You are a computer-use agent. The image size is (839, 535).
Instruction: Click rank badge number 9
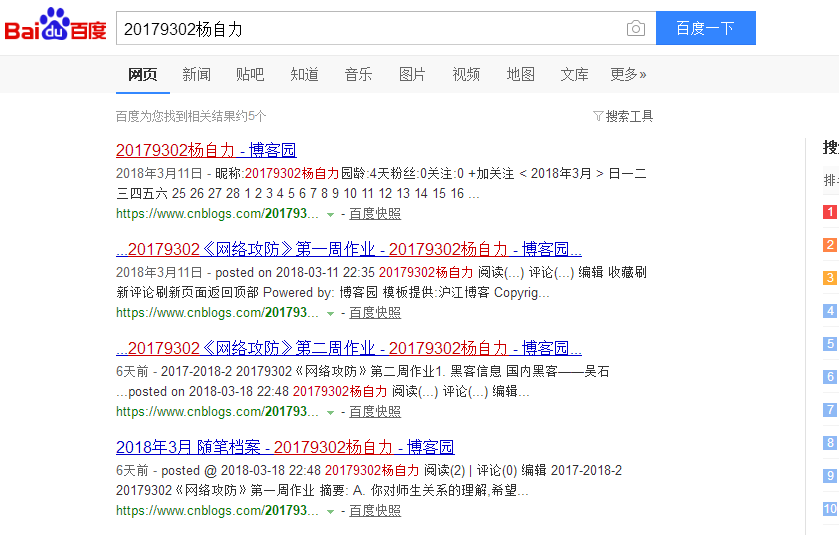pos(830,476)
